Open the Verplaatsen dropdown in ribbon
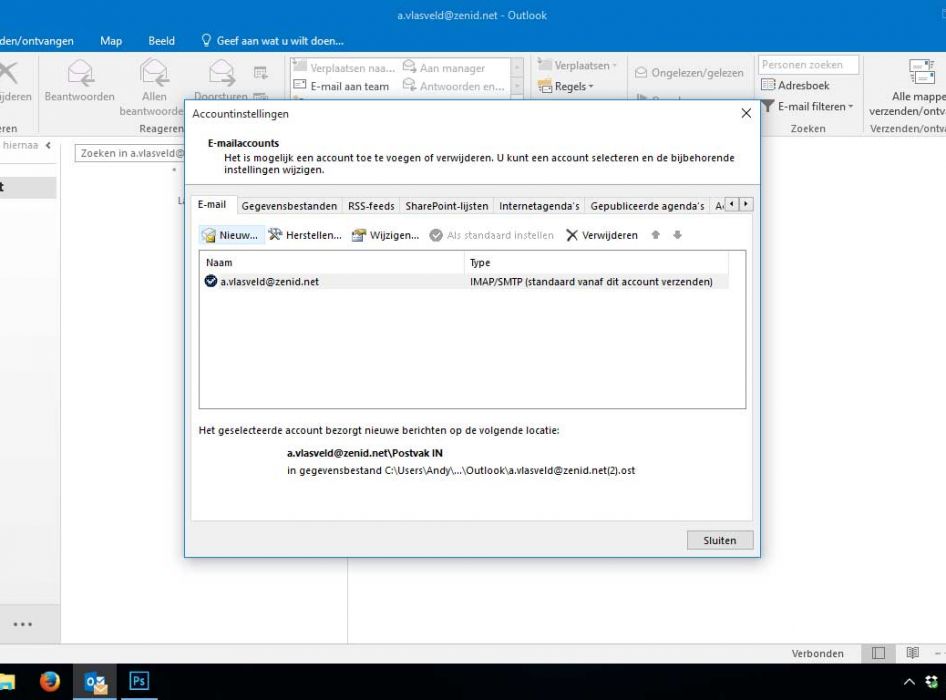The width and height of the screenshot is (946, 700). pyautogui.click(x=577, y=65)
